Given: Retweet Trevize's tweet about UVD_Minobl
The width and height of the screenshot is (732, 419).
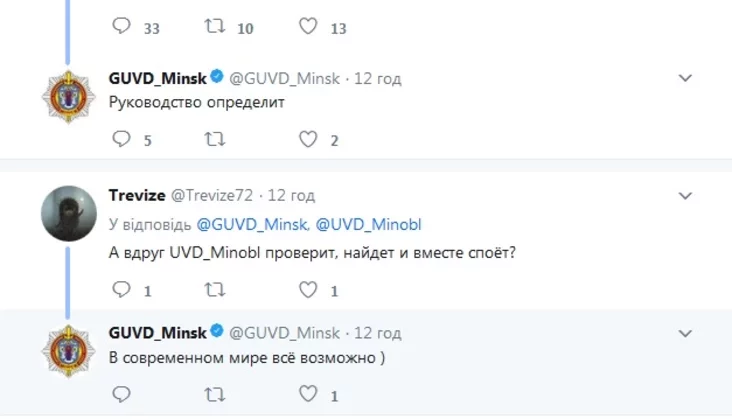Looking at the screenshot, I should (x=215, y=290).
